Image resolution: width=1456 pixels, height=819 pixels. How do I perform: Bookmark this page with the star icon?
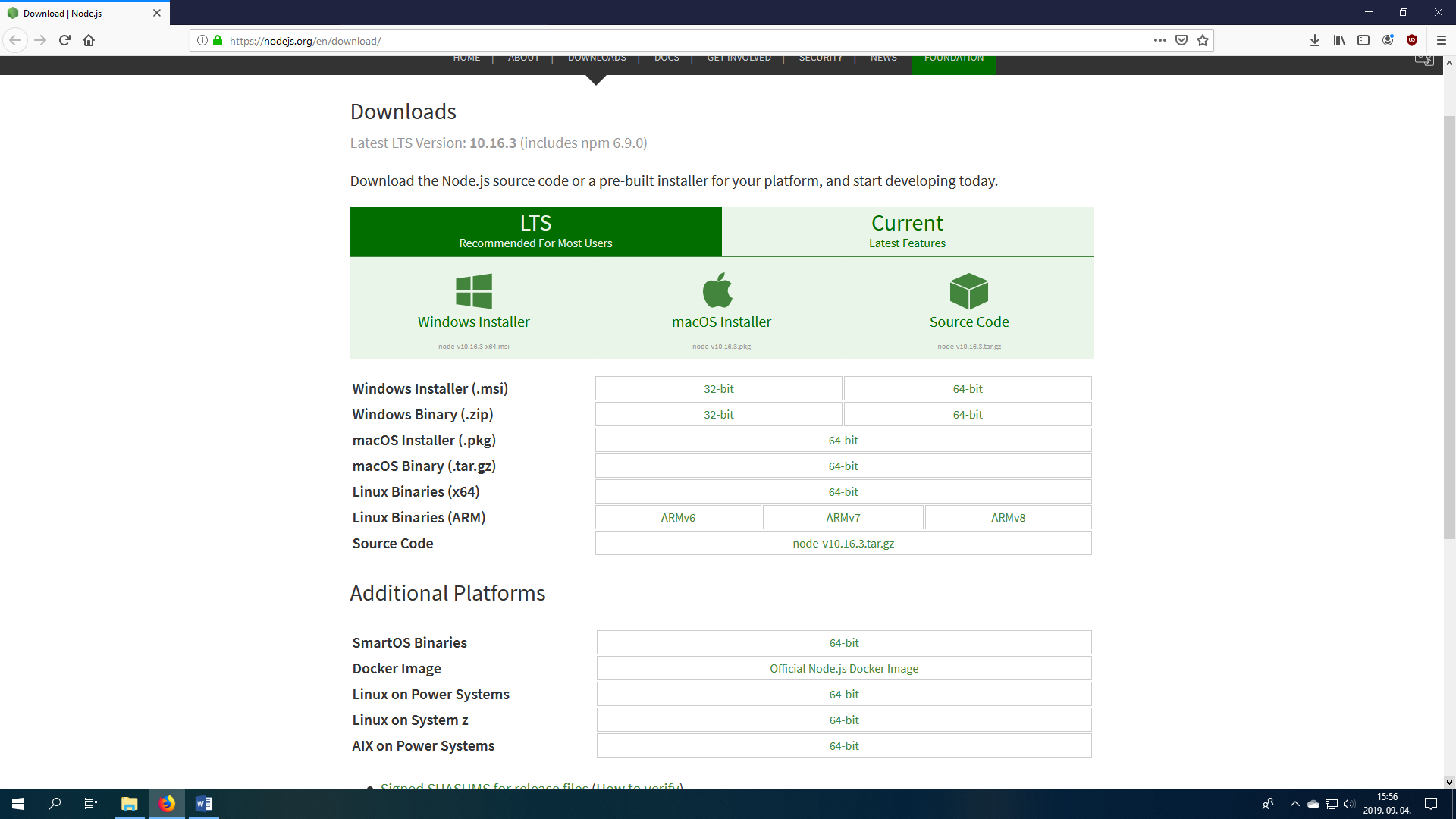[1203, 40]
